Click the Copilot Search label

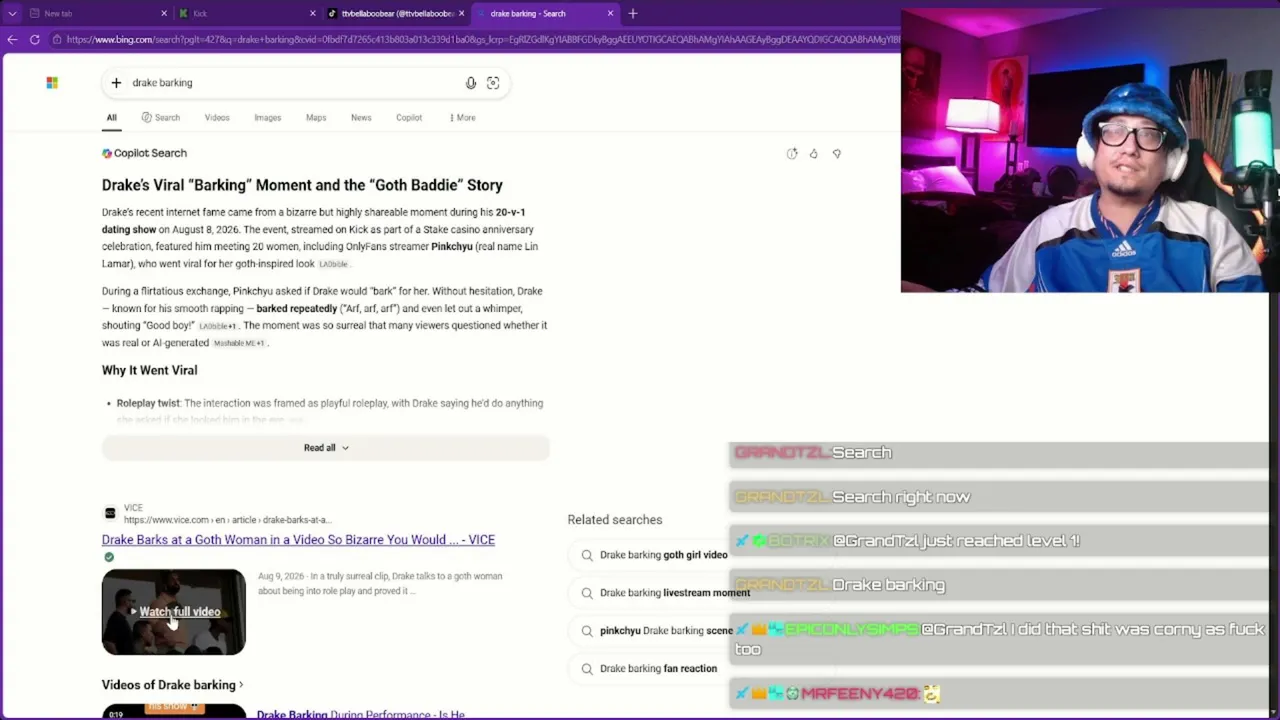point(144,153)
